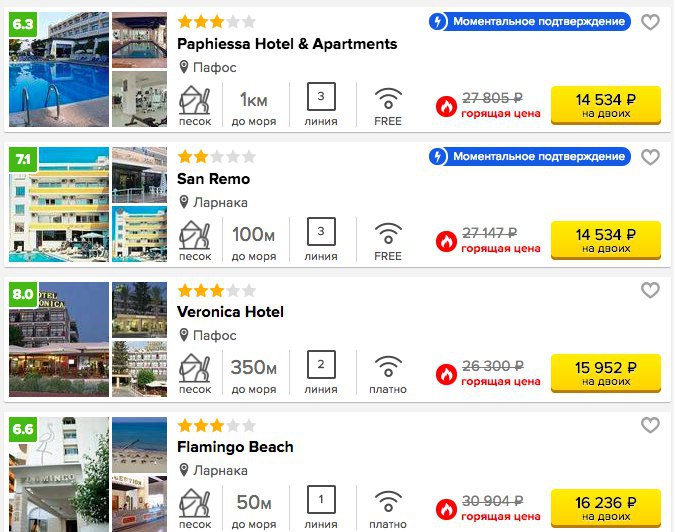Click location pin next to Ларнака for San Remo
Image resolution: width=674 pixels, height=532 pixels.
[x=184, y=202]
